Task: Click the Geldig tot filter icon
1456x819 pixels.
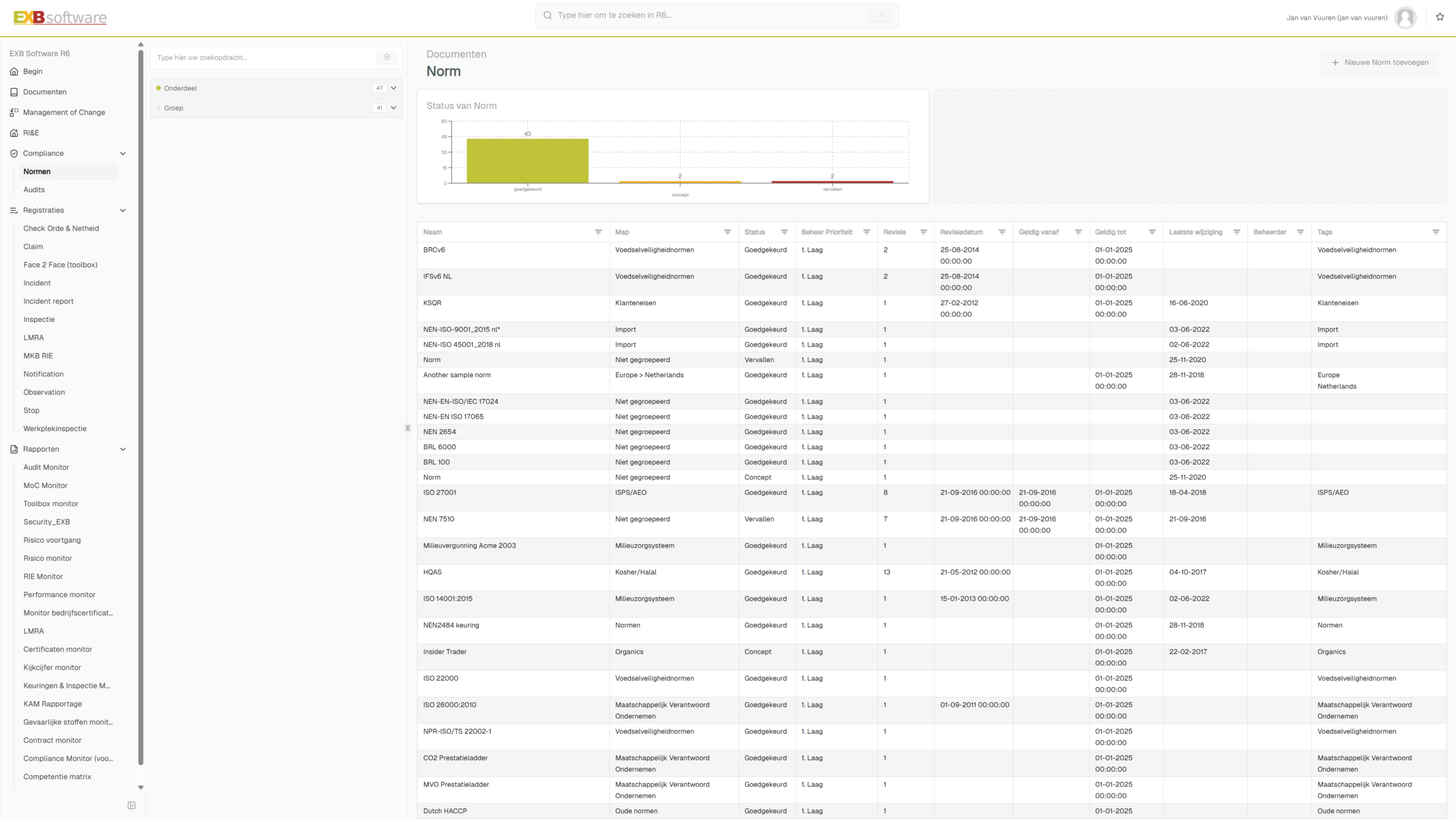Action: (1152, 232)
